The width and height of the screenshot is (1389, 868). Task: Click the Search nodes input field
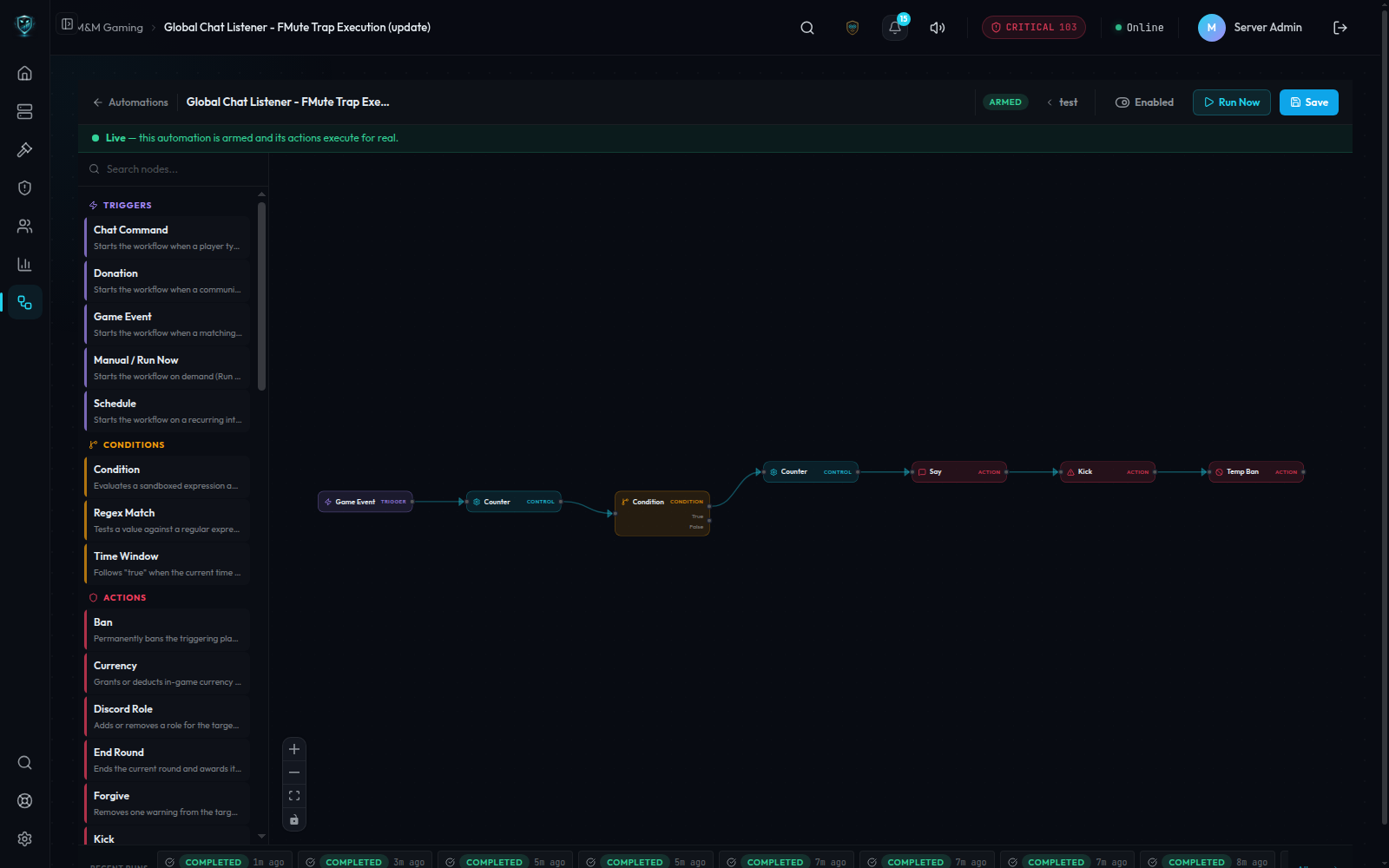[x=173, y=169]
